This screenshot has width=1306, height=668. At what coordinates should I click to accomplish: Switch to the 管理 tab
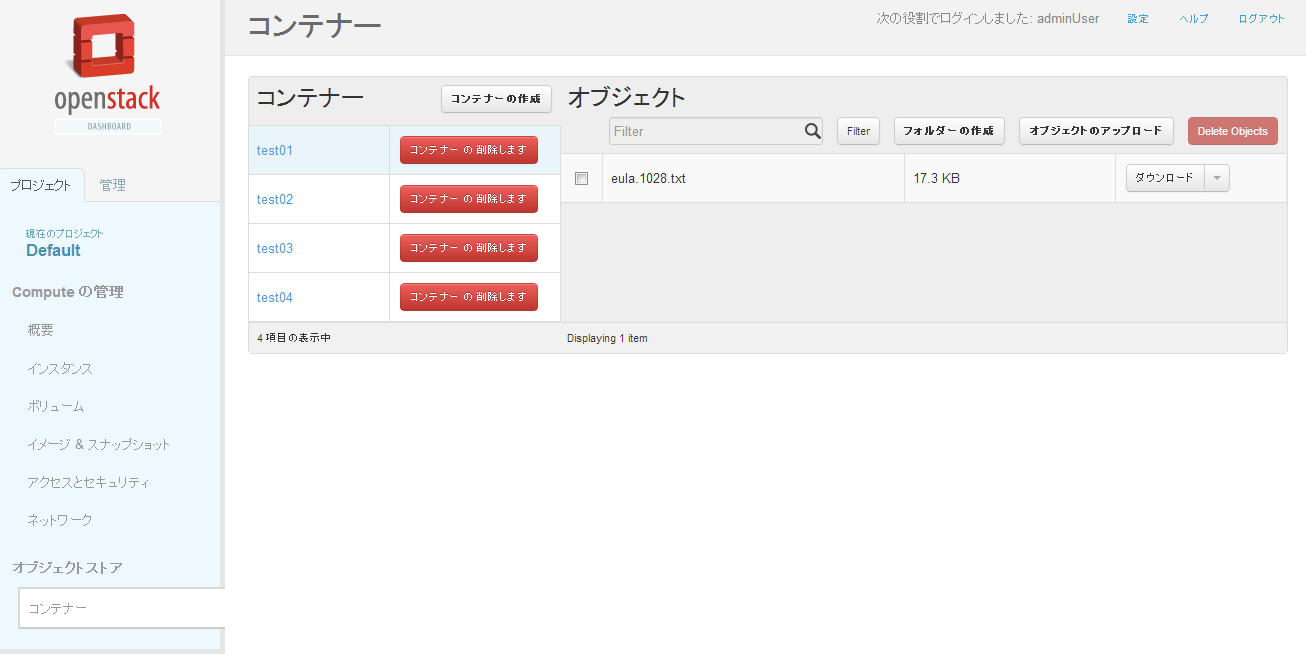(x=112, y=185)
